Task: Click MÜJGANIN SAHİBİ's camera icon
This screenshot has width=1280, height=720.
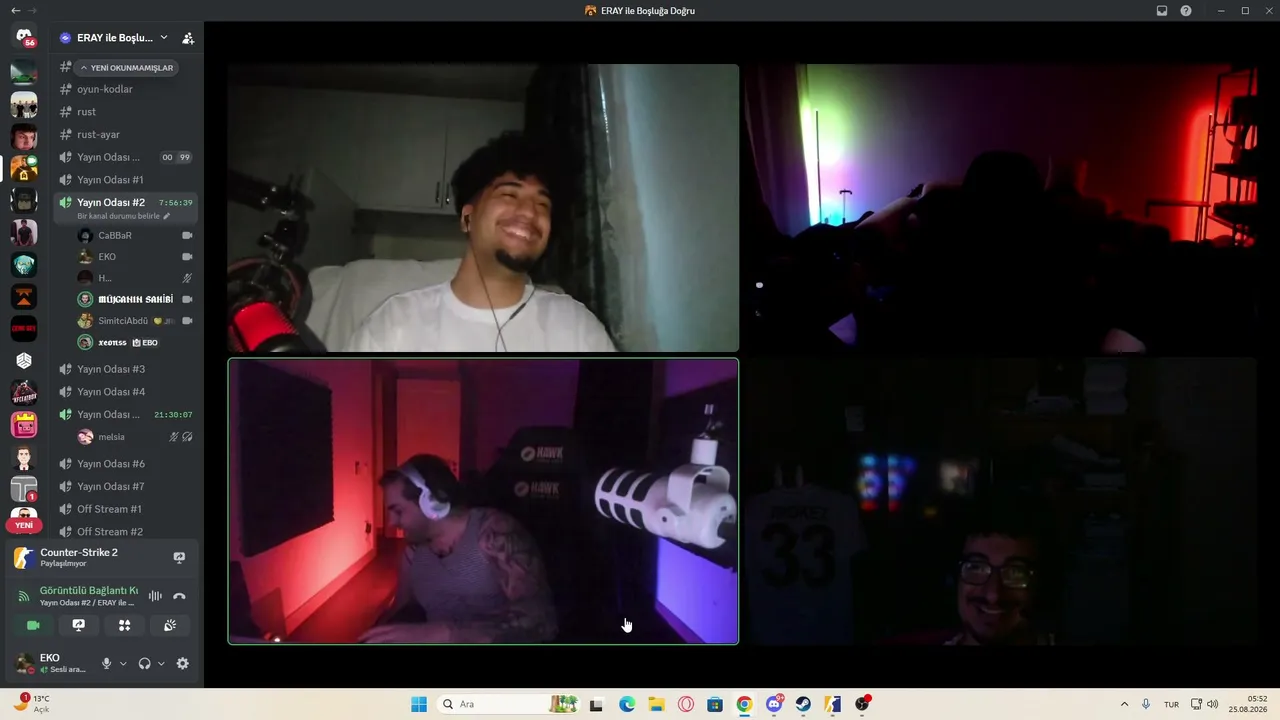Action: (x=187, y=300)
